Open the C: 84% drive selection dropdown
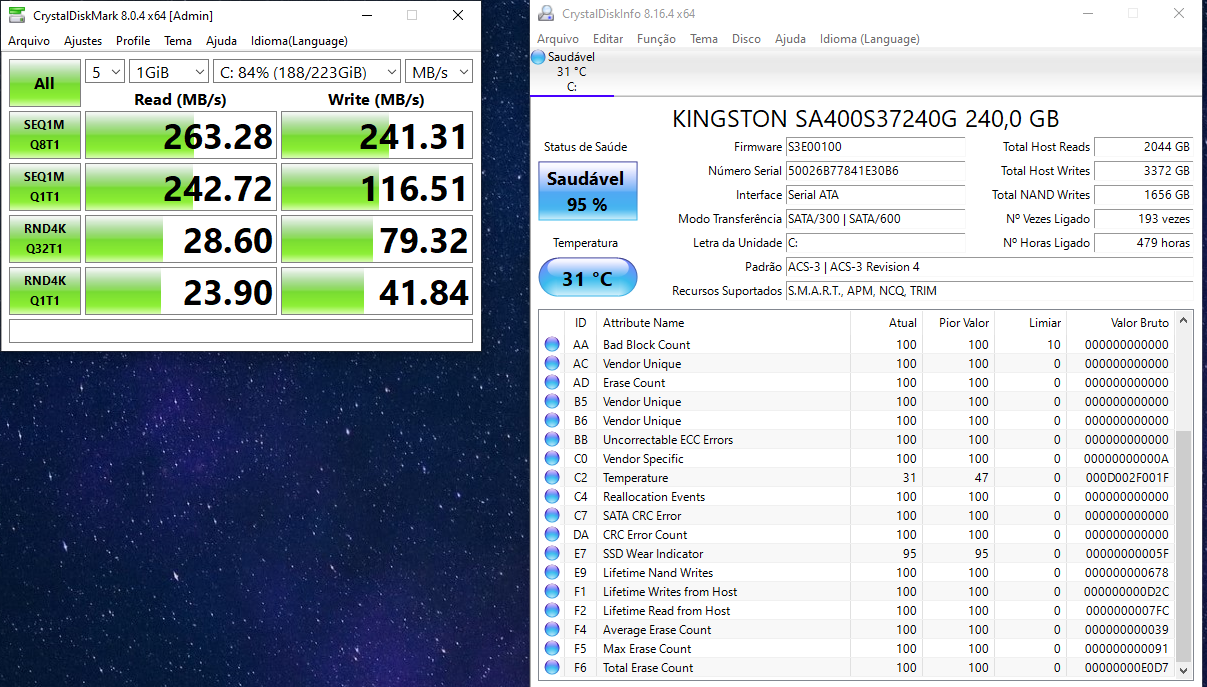Screen dimensions: 1207x687 (307, 72)
